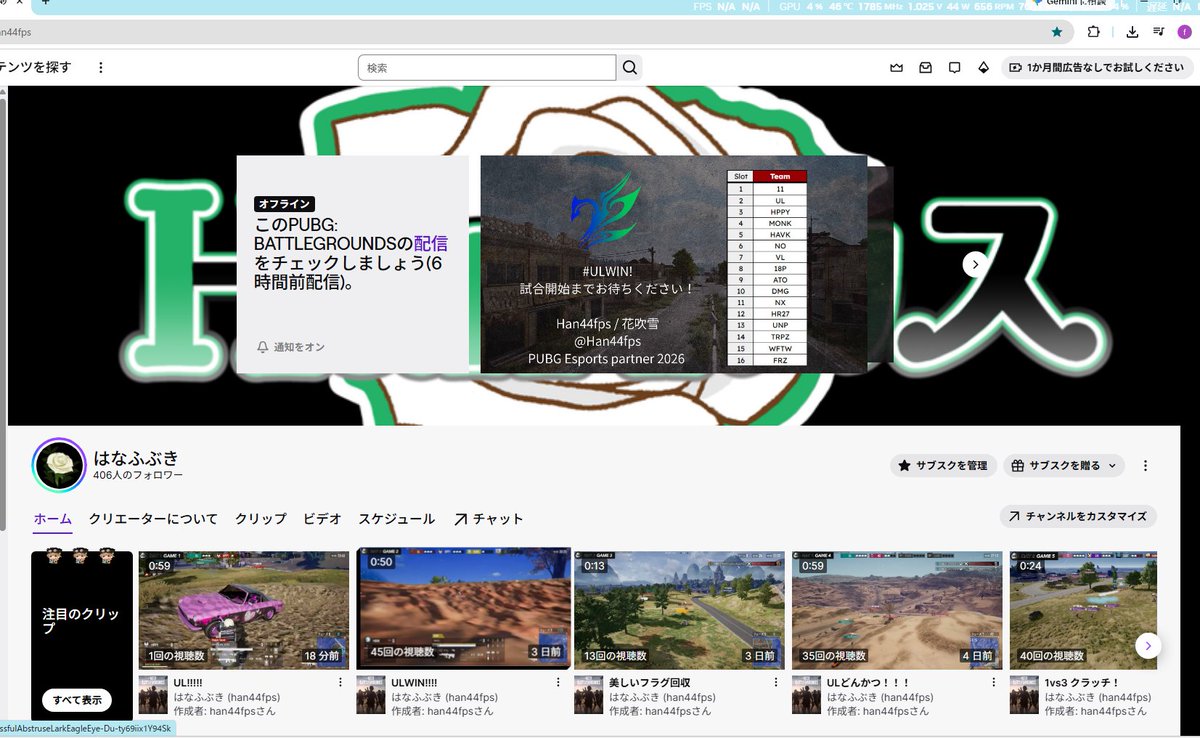Open media control playlist icon

[1158, 32]
